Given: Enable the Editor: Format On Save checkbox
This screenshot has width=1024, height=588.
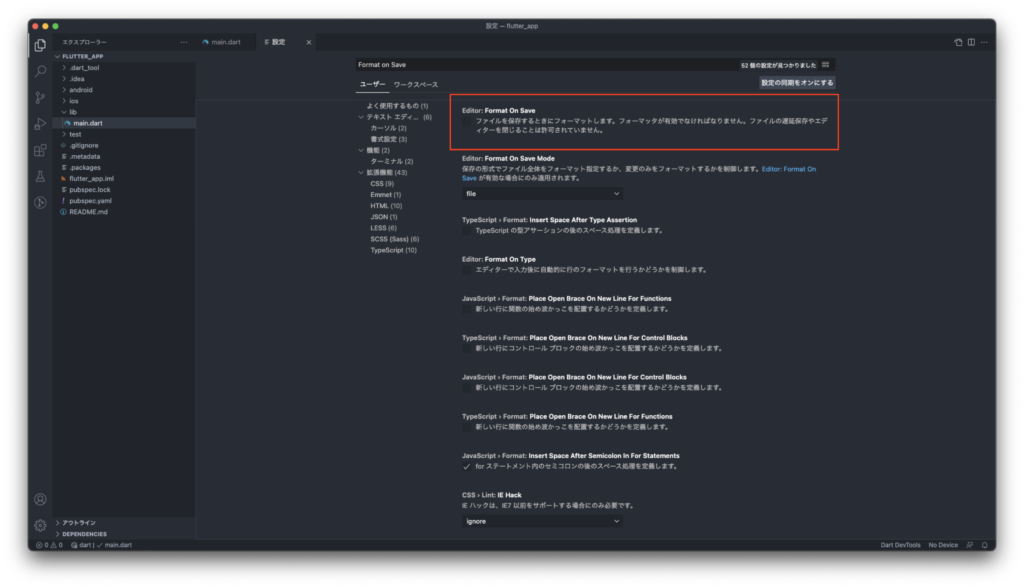Looking at the screenshot, I should click(x=466, y=119).
